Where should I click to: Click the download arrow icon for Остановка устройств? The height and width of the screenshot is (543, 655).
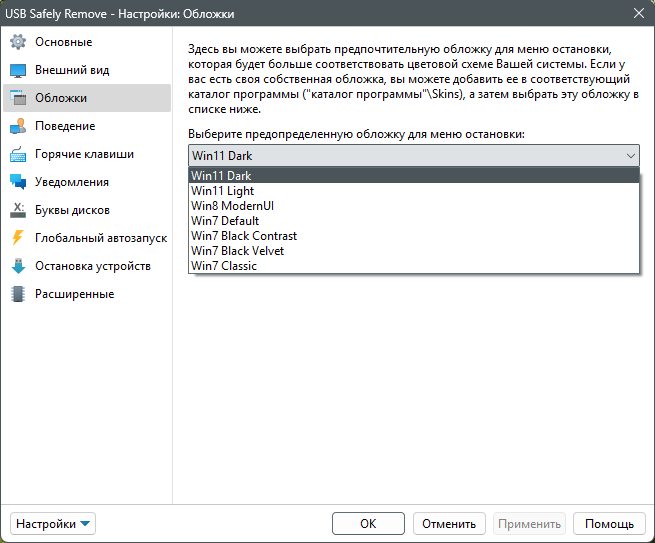point(17,266)
